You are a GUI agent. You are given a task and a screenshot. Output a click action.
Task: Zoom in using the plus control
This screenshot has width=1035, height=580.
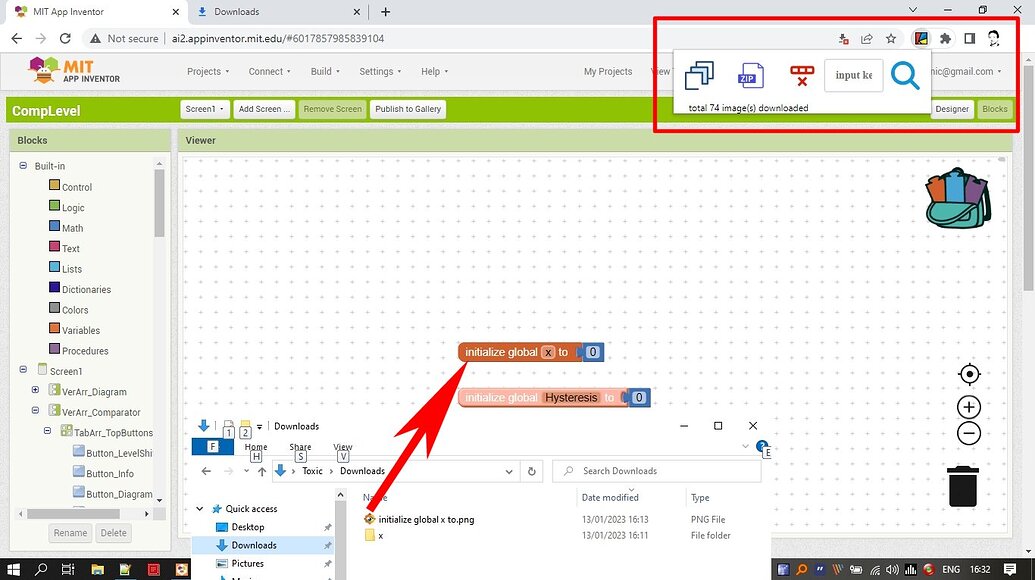[x=968, y=407]
